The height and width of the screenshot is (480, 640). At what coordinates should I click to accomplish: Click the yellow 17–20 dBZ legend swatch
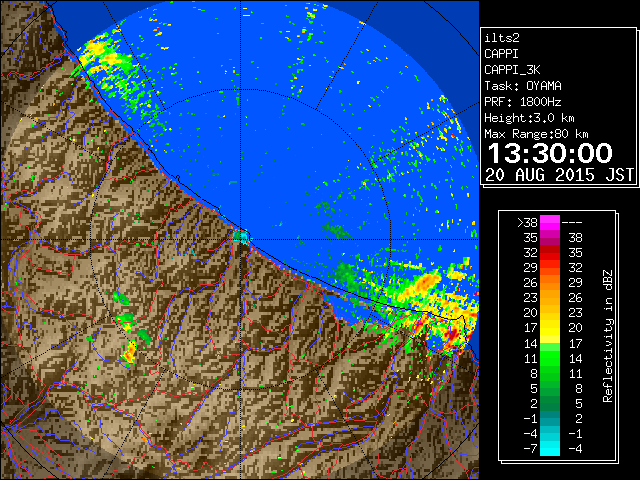[x=550, y=328]
